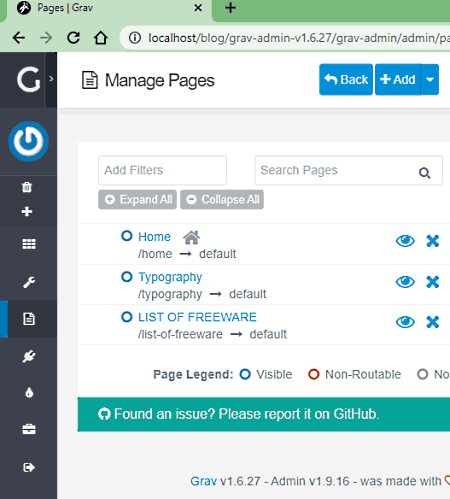Preview the Typography page via eye icon
450x499 pixels.
point(405,282)
